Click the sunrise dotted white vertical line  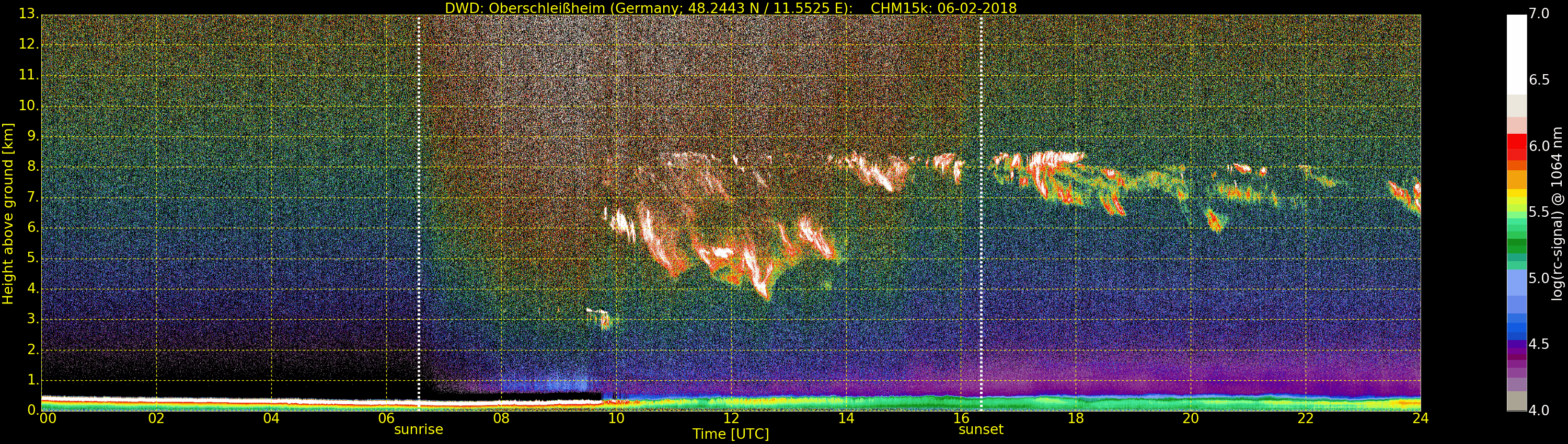click(x=419, y=213)
